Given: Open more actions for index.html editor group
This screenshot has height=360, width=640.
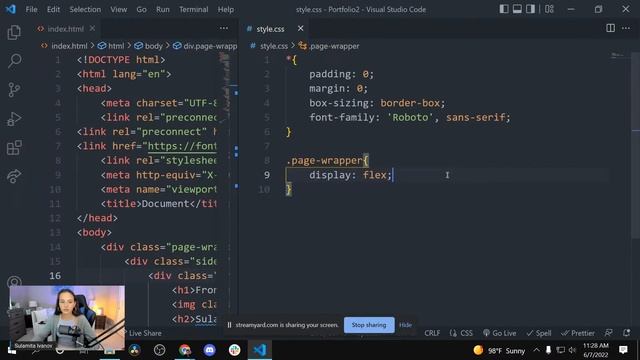Looking at the screenshot, I should [224, 28].
